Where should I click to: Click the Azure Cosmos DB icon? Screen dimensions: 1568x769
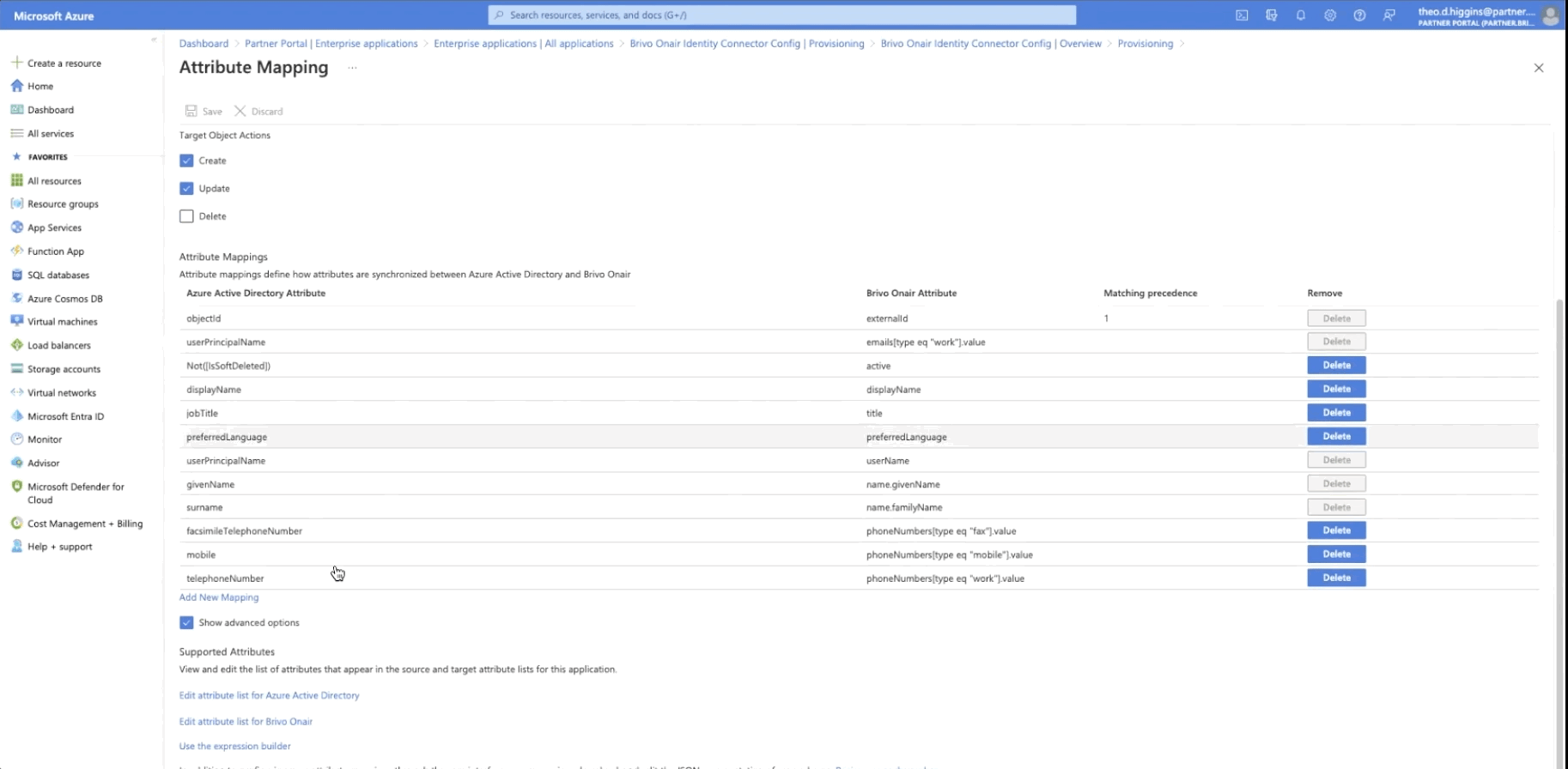pos(16,298)
